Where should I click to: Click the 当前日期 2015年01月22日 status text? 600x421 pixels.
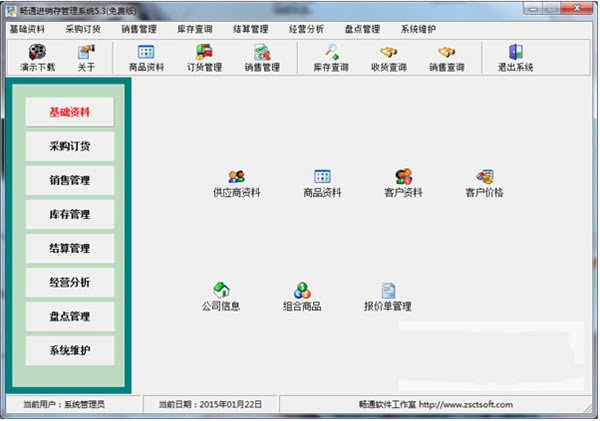pos(210,405)
